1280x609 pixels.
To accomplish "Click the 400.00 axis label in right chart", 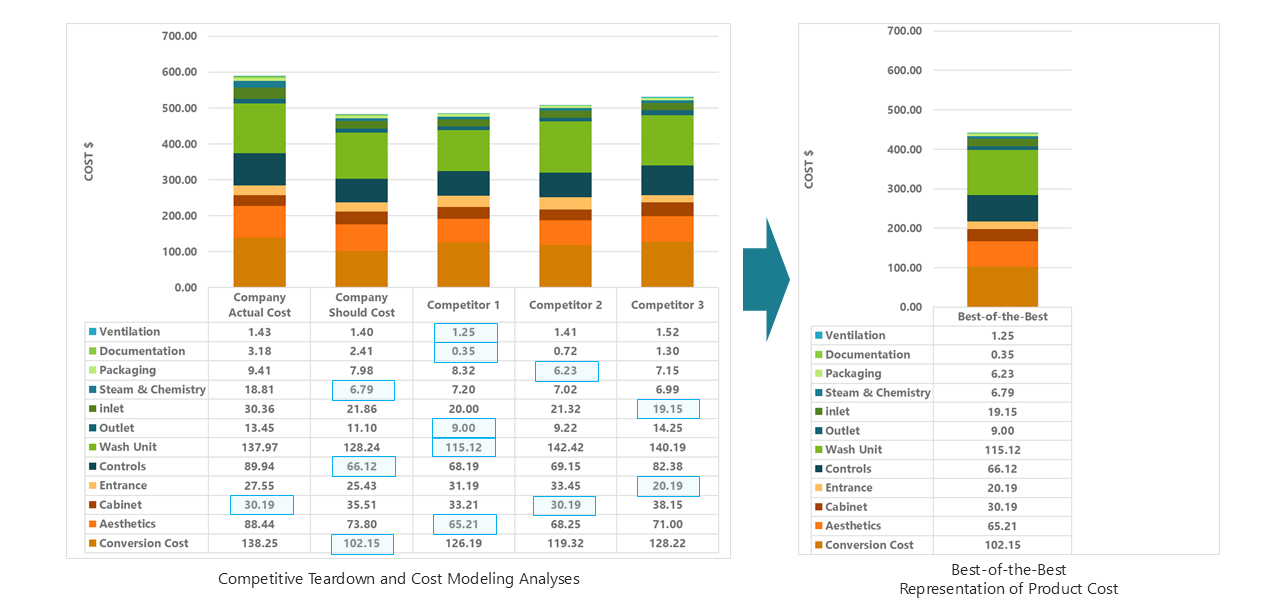I will 905,149.
